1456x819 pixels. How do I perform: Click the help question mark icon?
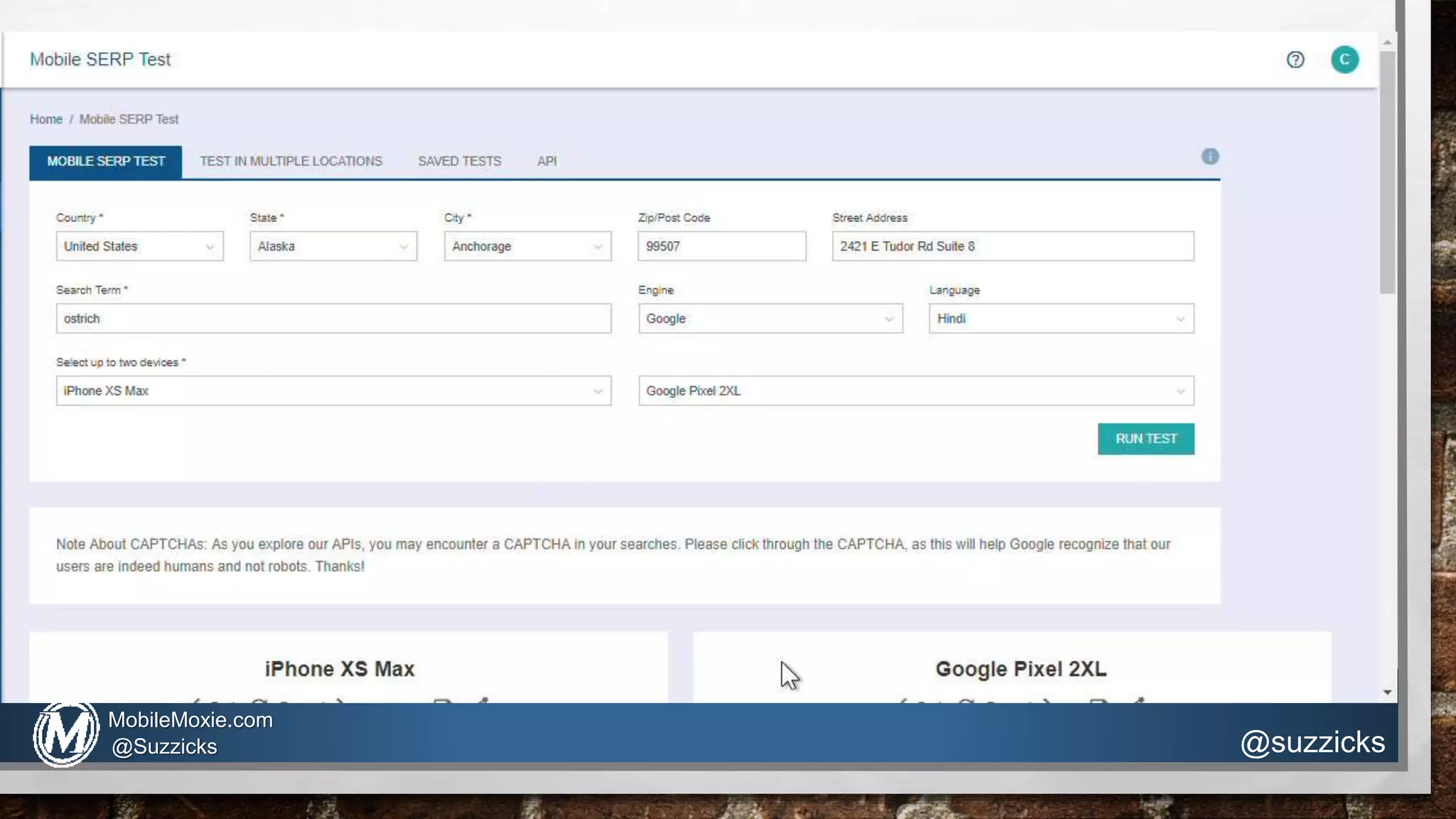[1295, 60]
